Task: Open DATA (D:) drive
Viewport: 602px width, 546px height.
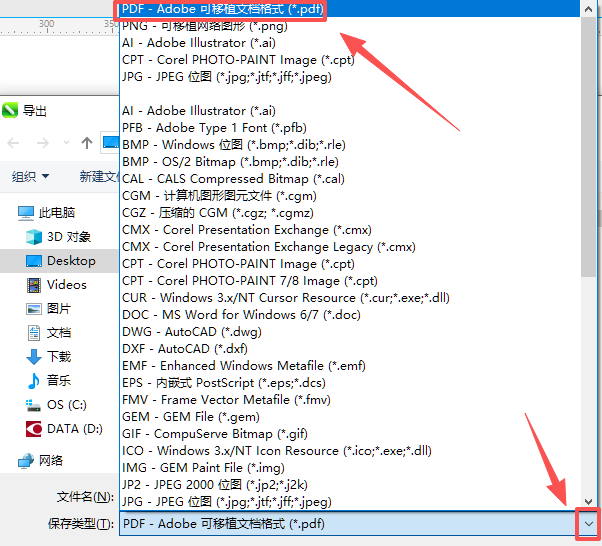Action: [x=64, y=429]
